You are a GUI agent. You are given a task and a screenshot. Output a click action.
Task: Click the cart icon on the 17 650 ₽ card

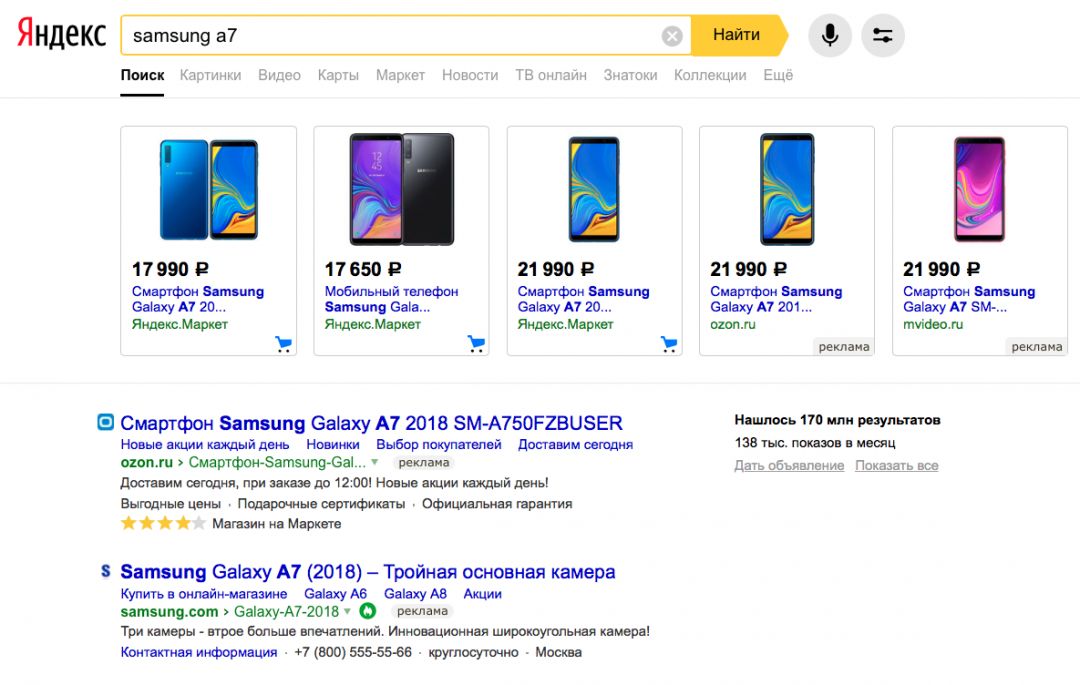[477, 344]
